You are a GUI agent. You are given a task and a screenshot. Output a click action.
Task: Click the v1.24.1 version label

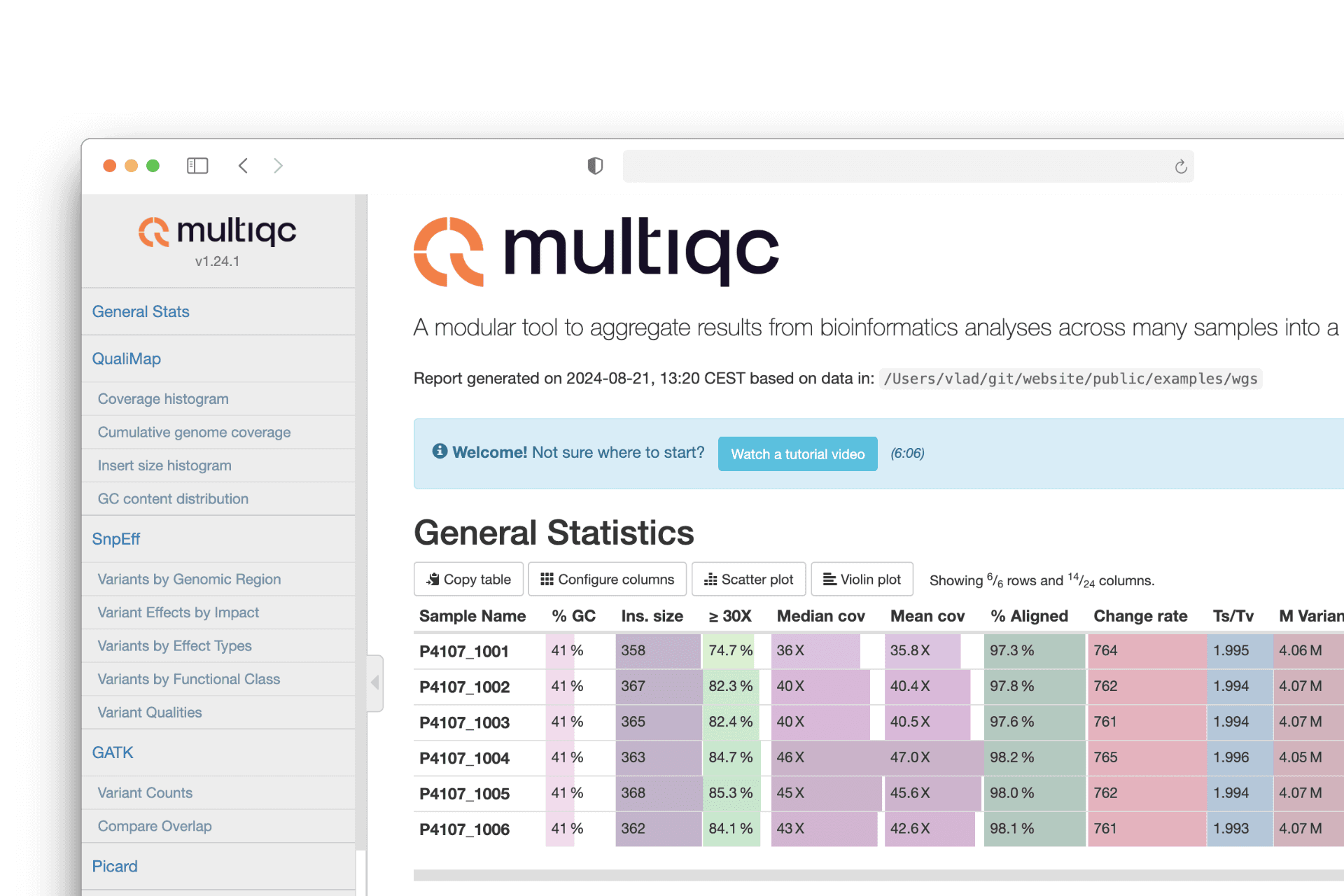217,261
